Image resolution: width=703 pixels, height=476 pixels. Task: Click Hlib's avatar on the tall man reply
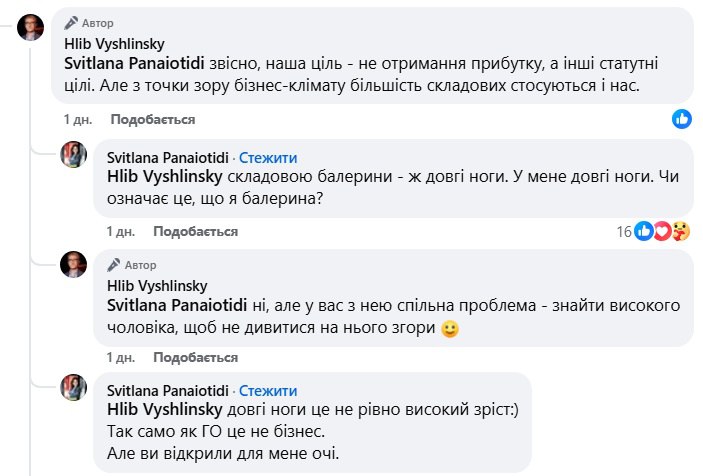[x=75, y=264]
